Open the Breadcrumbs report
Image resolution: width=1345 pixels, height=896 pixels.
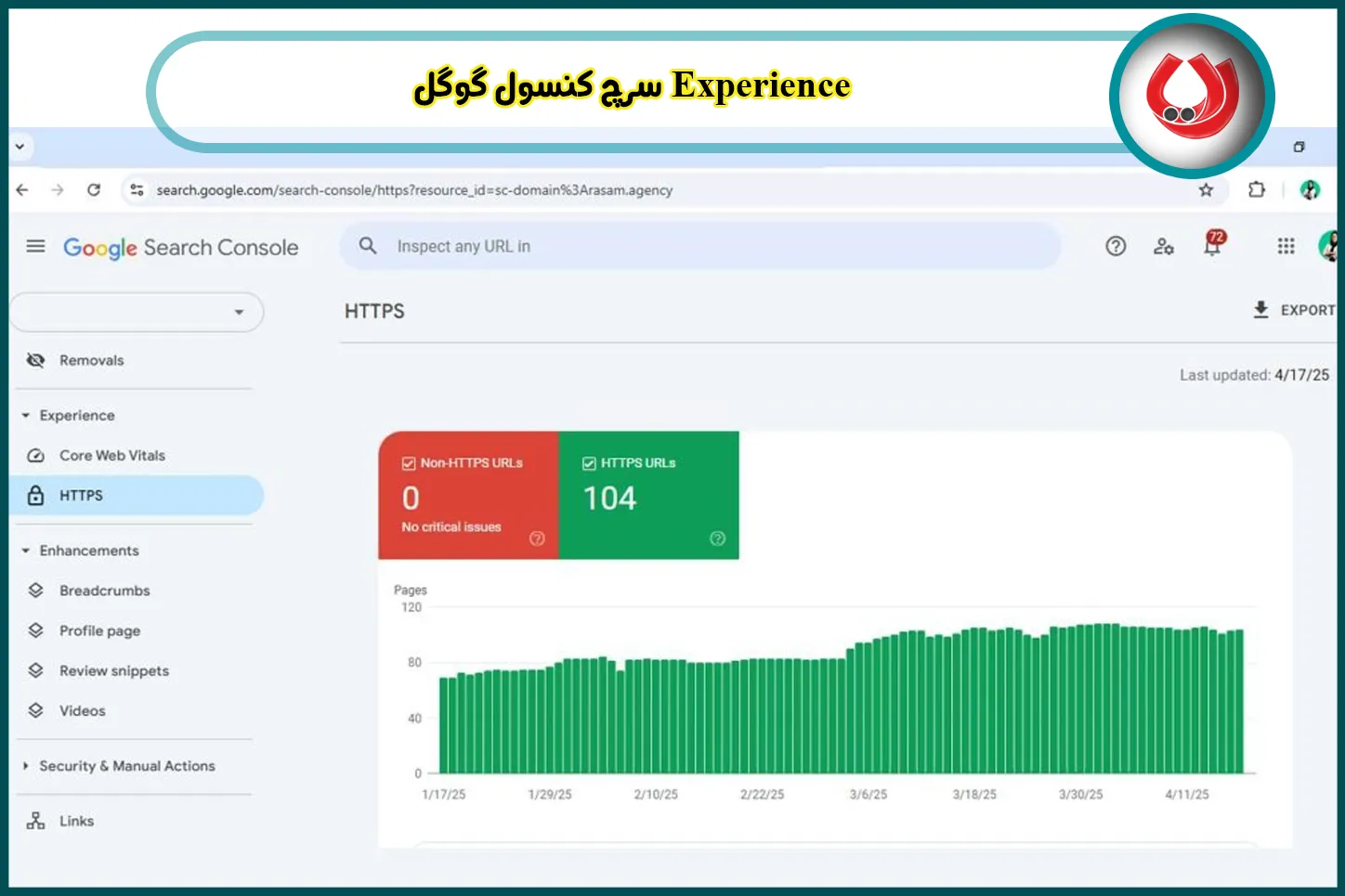pos(104,591)
